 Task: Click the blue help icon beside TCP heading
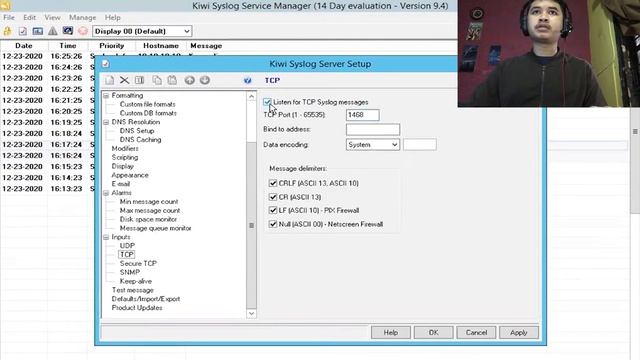(x=247, y=80)
